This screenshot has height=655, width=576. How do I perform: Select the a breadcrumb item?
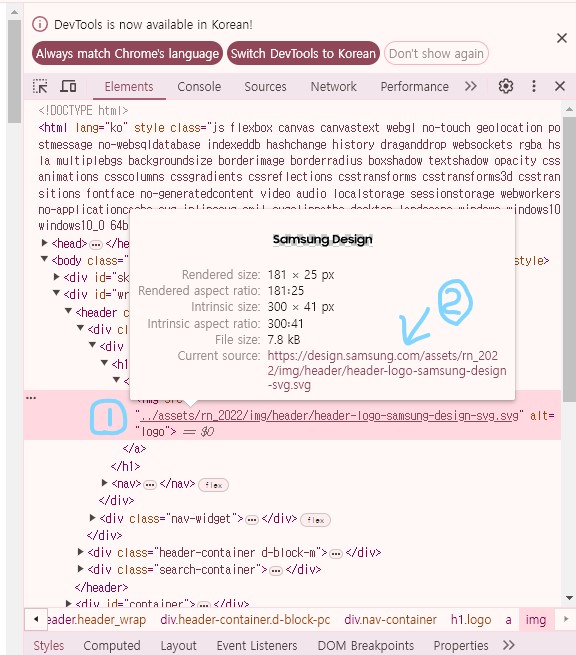coord(508,620)
